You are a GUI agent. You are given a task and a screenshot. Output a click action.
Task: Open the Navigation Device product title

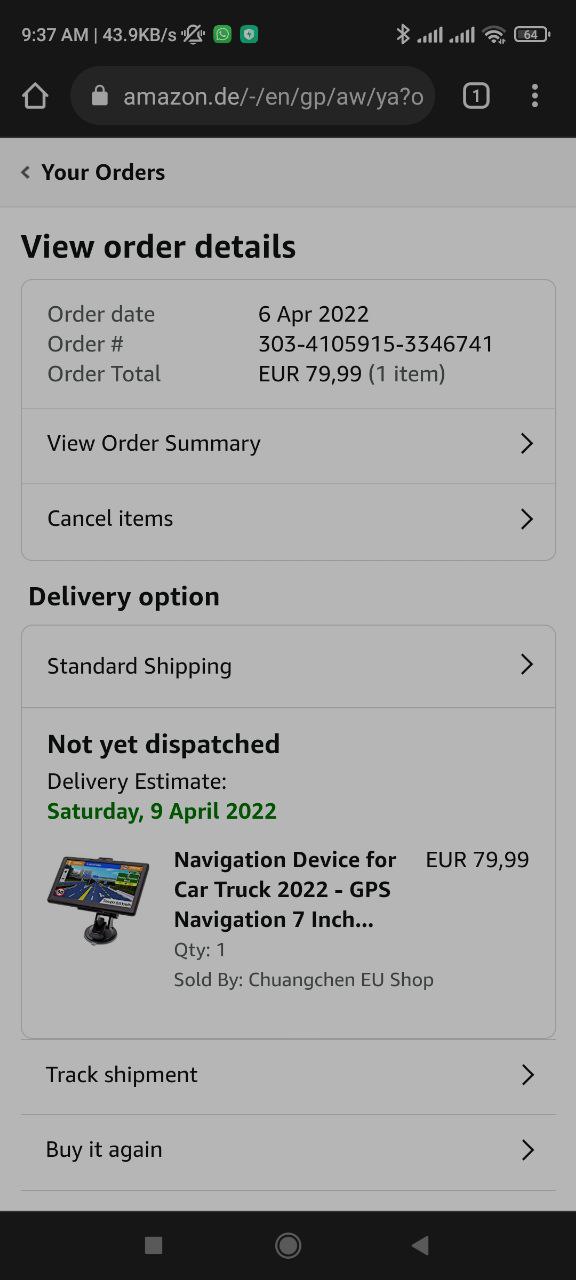[285, 889]
